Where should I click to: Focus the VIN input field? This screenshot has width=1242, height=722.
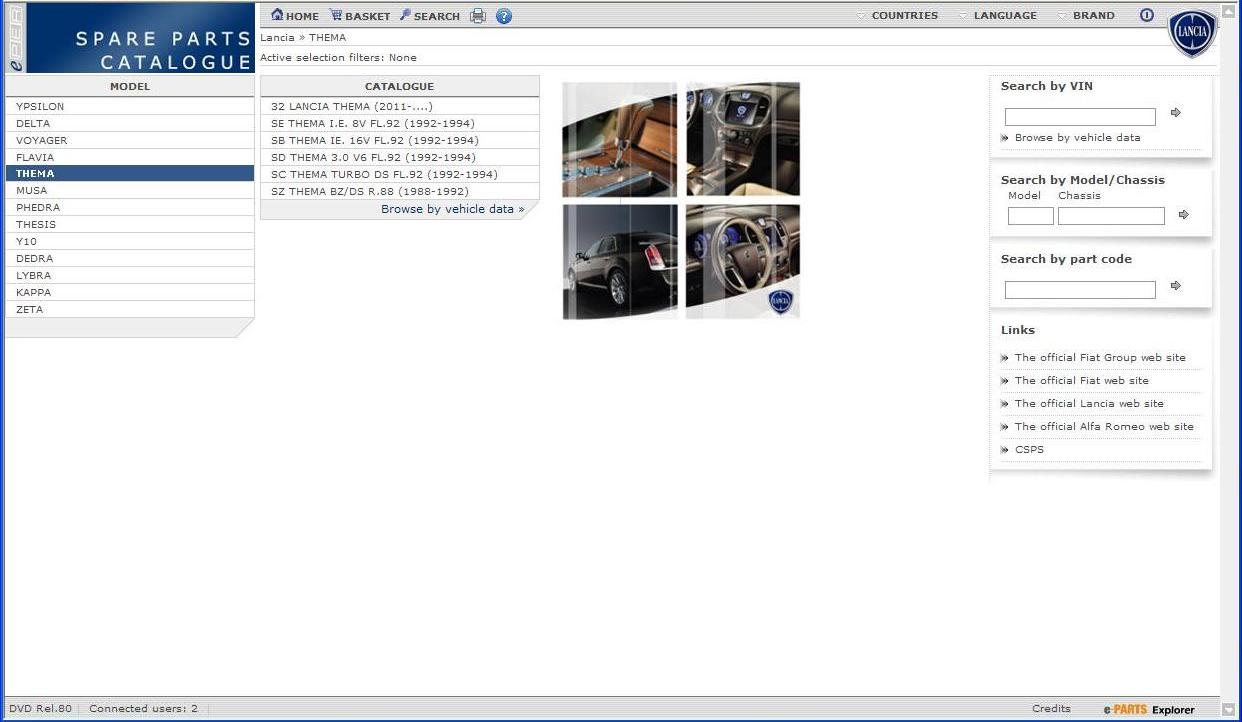[x=1080, y=117]
